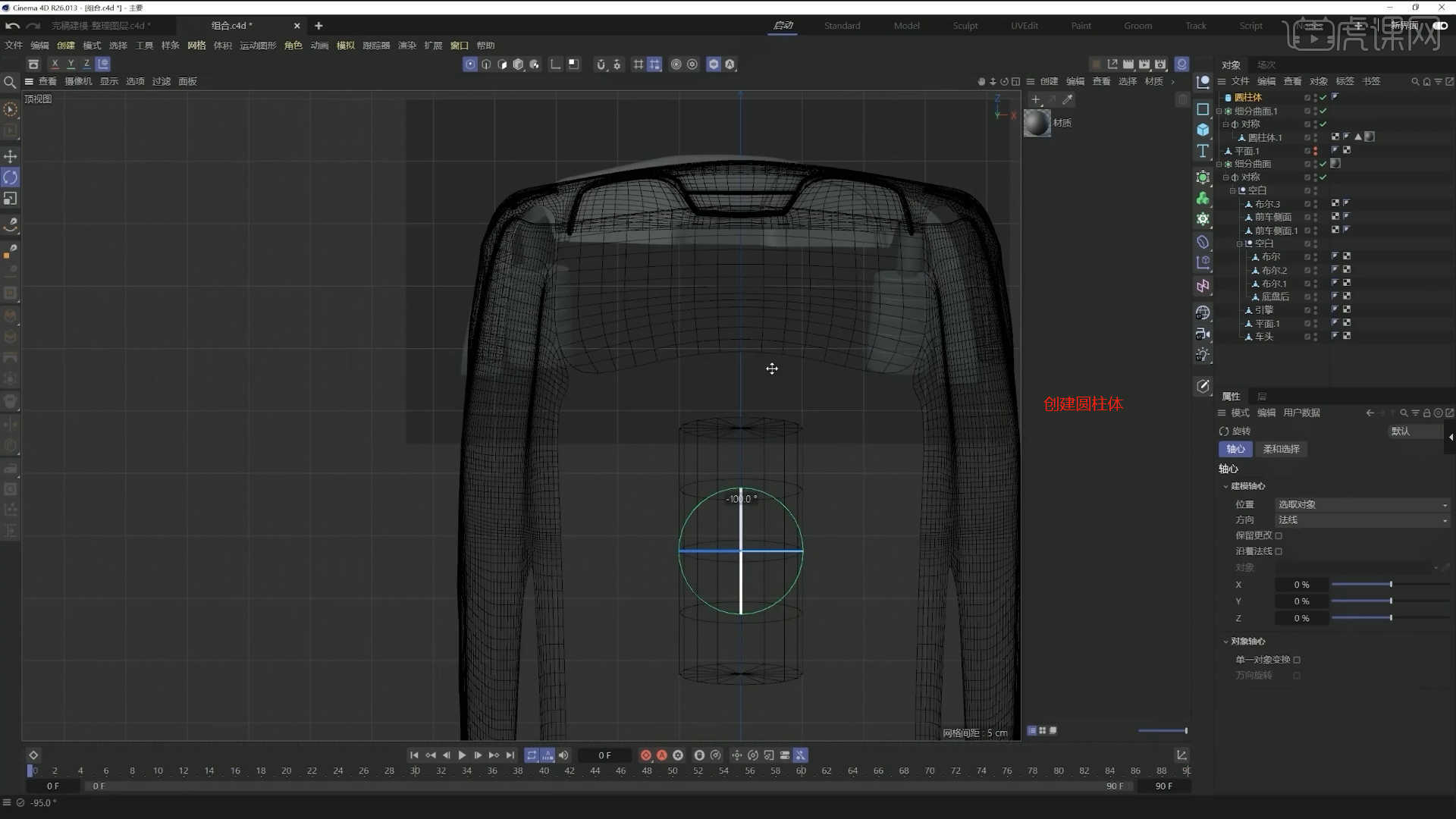
Task: Open the 摄像机 viewport menu
Action: pos(78,81)
